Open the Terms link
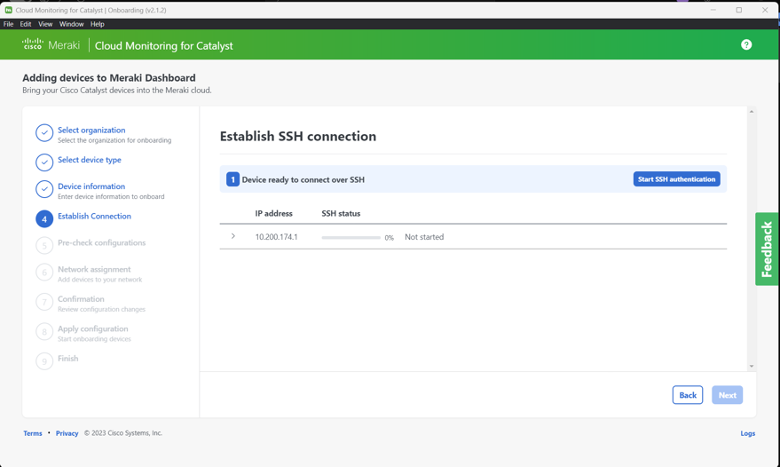Image resolution: width=780 pixels, height=470 pixels. click(x=33, y=433)
